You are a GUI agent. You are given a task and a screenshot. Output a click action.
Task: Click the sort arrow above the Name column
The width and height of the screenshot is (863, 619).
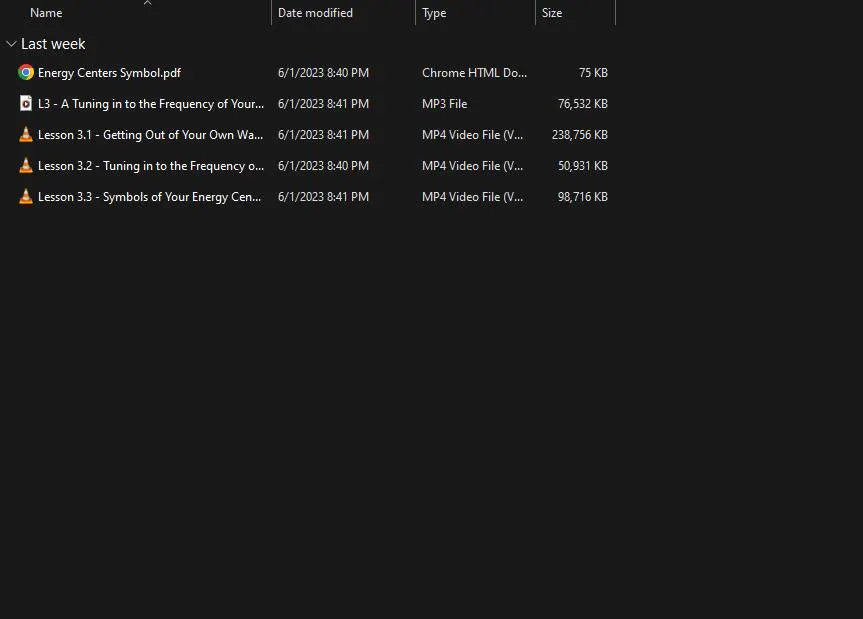(147, 3)
